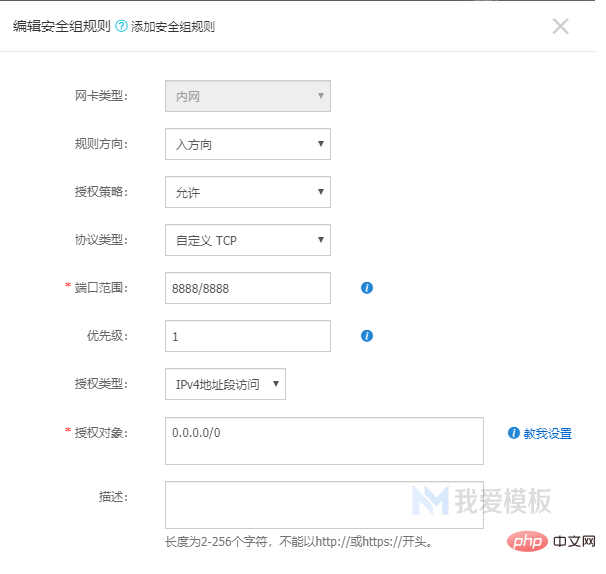Open the 授权策略 dropdown showing 允许
The image size is (606, 574).
pyautogui.click(x=248, y=192)
